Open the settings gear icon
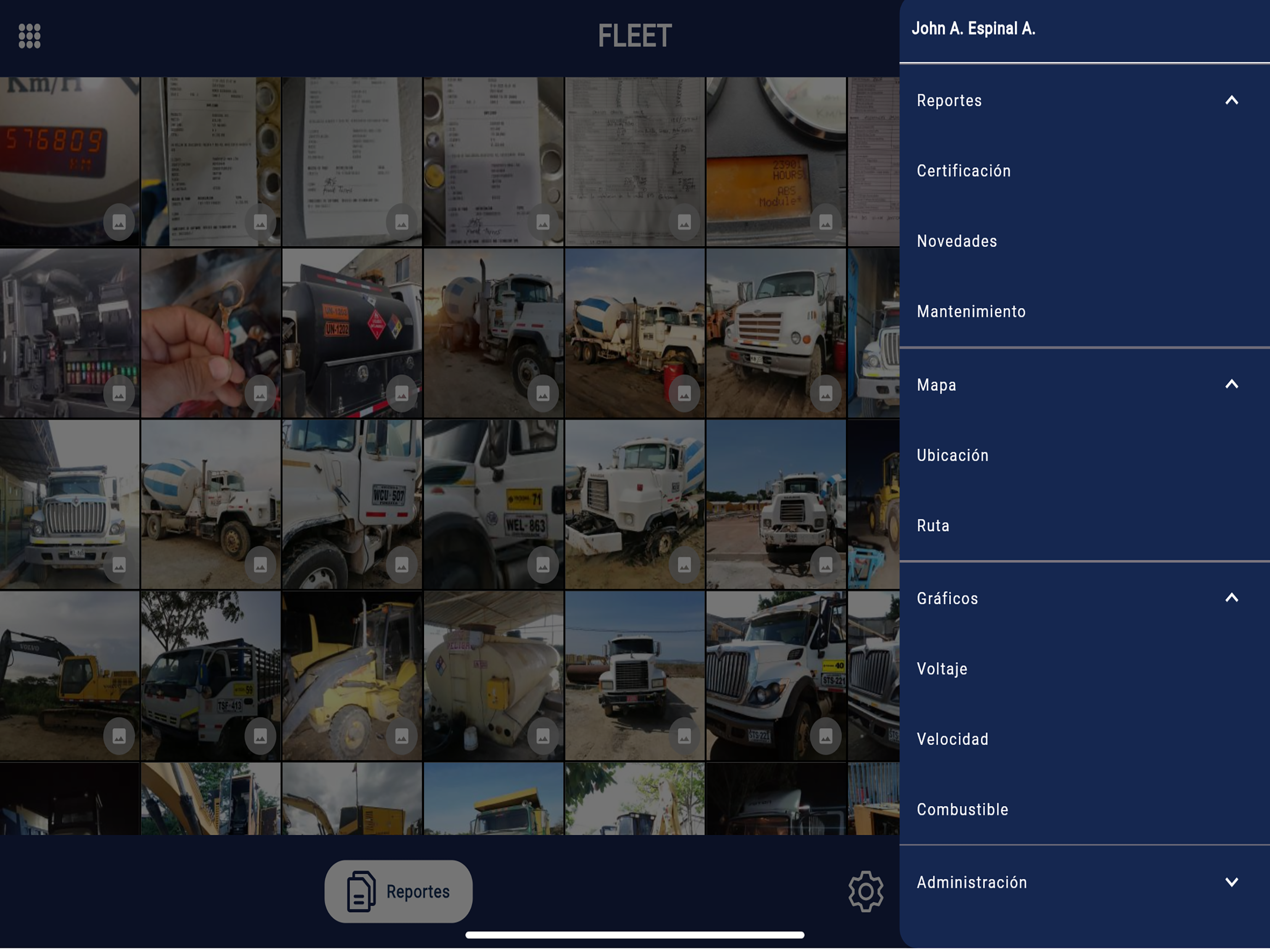 (x=865, y=891)
